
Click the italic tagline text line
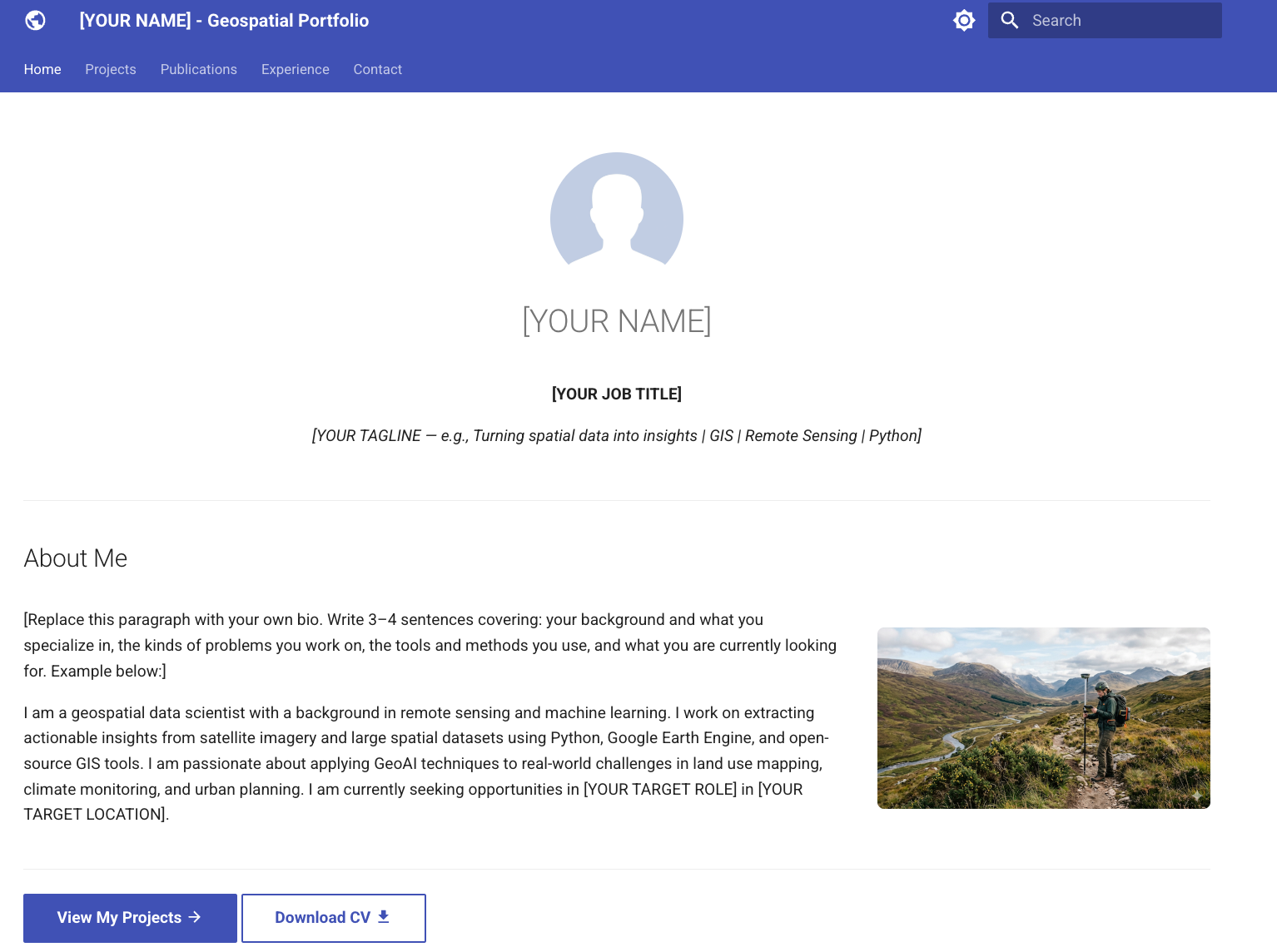point(616,436)
